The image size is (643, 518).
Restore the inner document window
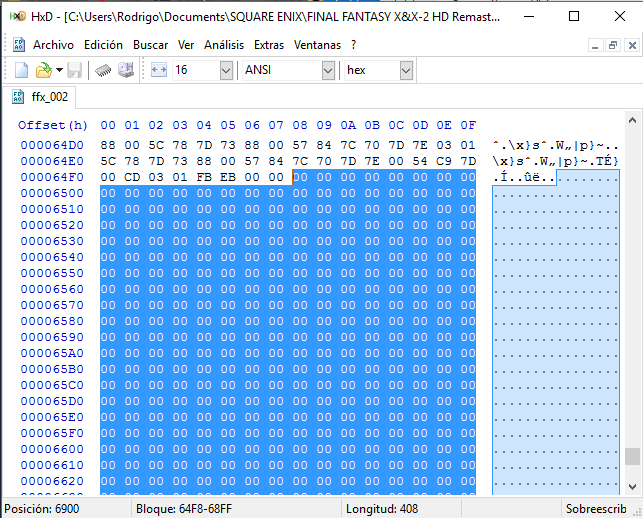tap(613, 45)
